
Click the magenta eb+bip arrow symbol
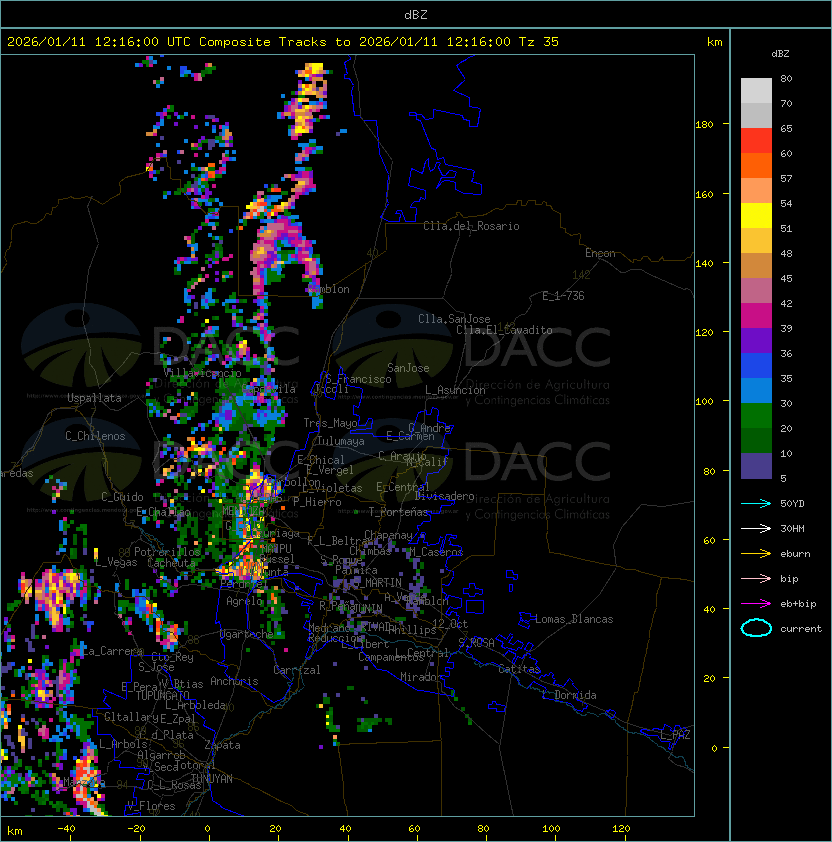(756, 604)
